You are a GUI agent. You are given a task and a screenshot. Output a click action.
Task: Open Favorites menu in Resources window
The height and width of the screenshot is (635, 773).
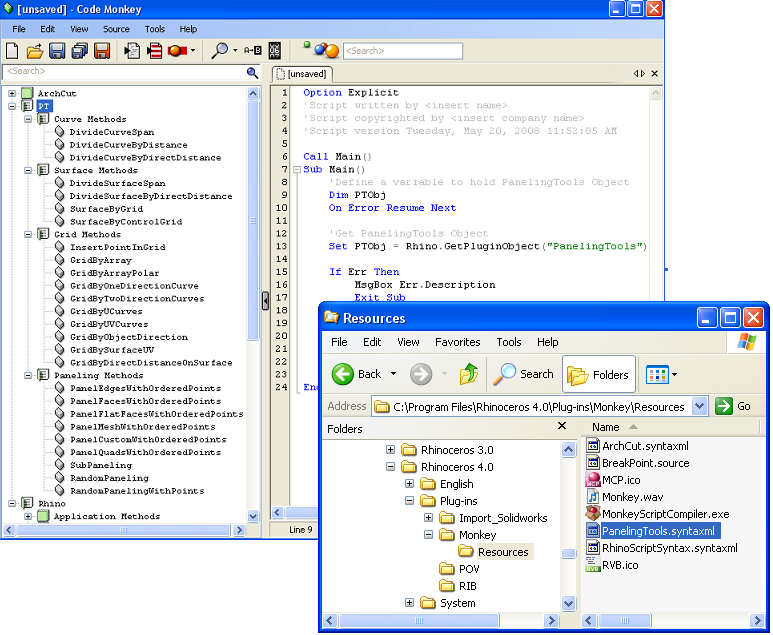click(457, 342)
